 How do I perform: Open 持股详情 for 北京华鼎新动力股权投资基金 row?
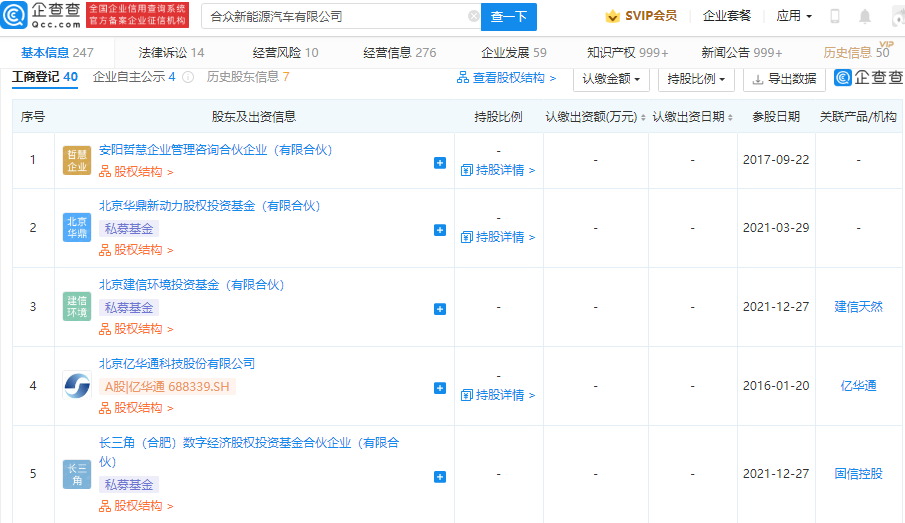[x=498, y=237]
